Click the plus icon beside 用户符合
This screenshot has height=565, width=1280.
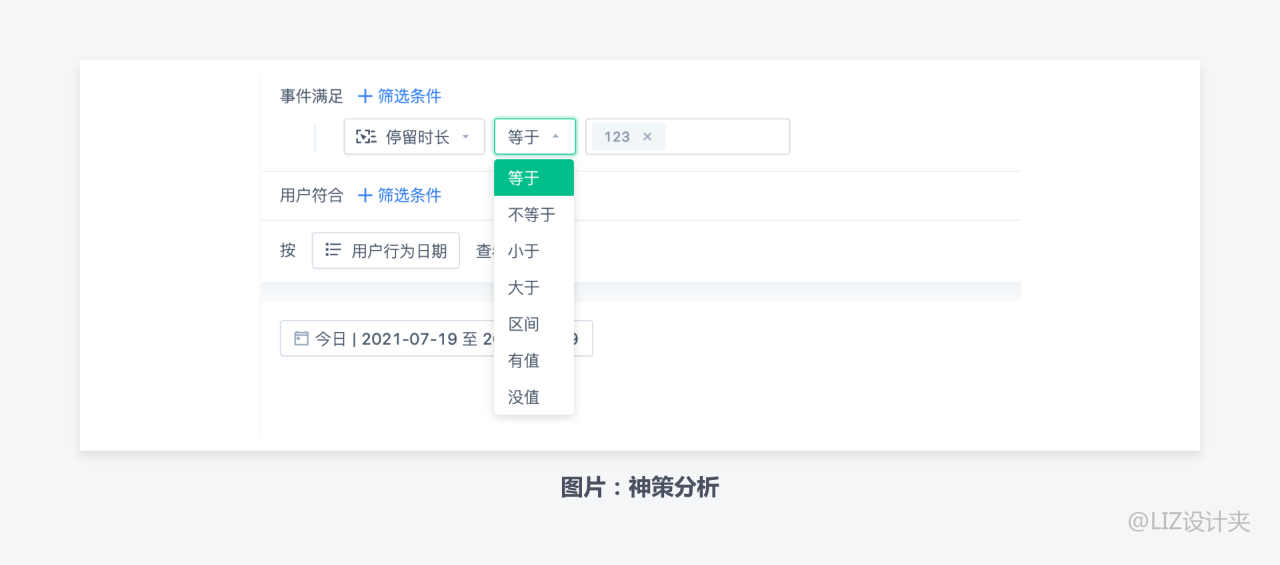(x=365, y=196)
